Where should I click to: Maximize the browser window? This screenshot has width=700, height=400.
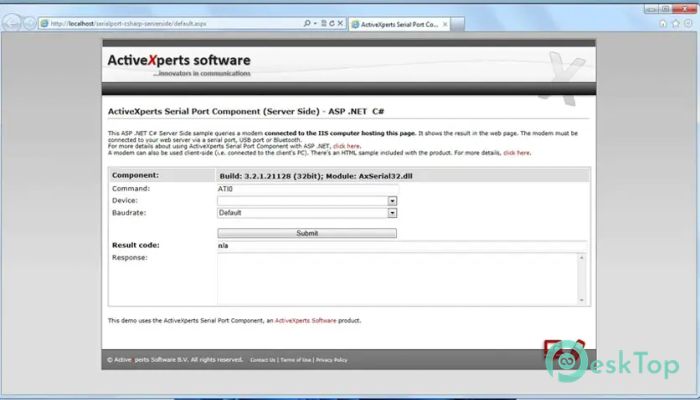(665, 9)
